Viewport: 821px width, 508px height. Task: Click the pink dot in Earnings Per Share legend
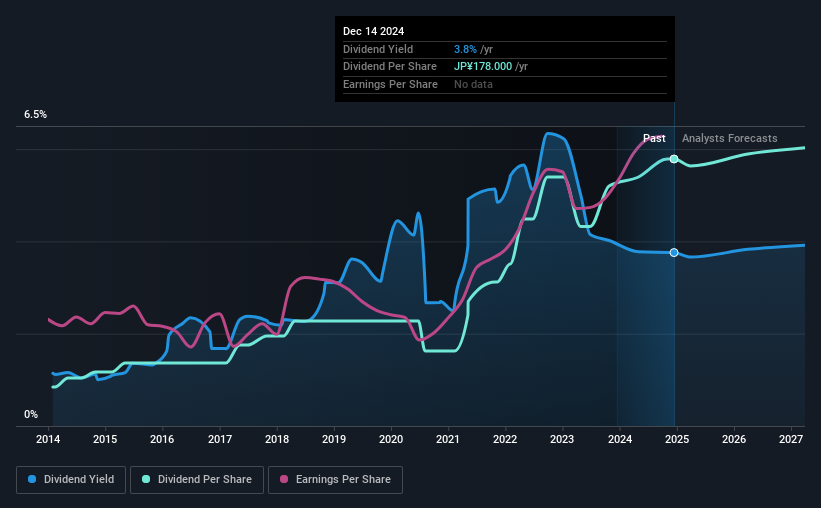(x=284, y=479)
